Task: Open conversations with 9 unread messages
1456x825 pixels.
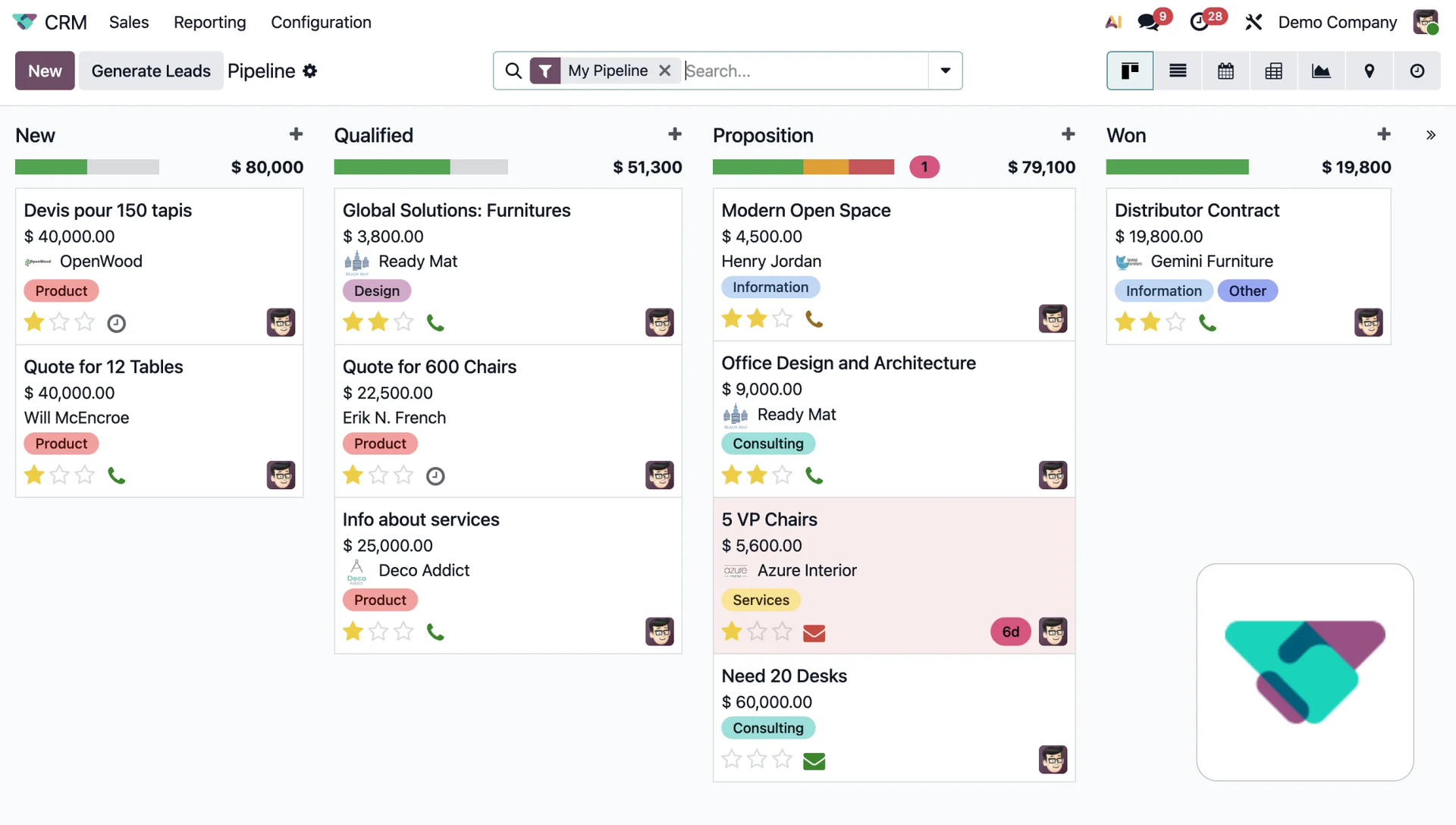Action: [1149, 22]
